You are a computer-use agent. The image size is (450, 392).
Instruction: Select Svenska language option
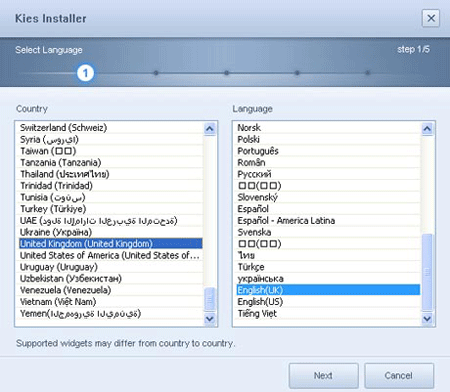click(328, 232)
